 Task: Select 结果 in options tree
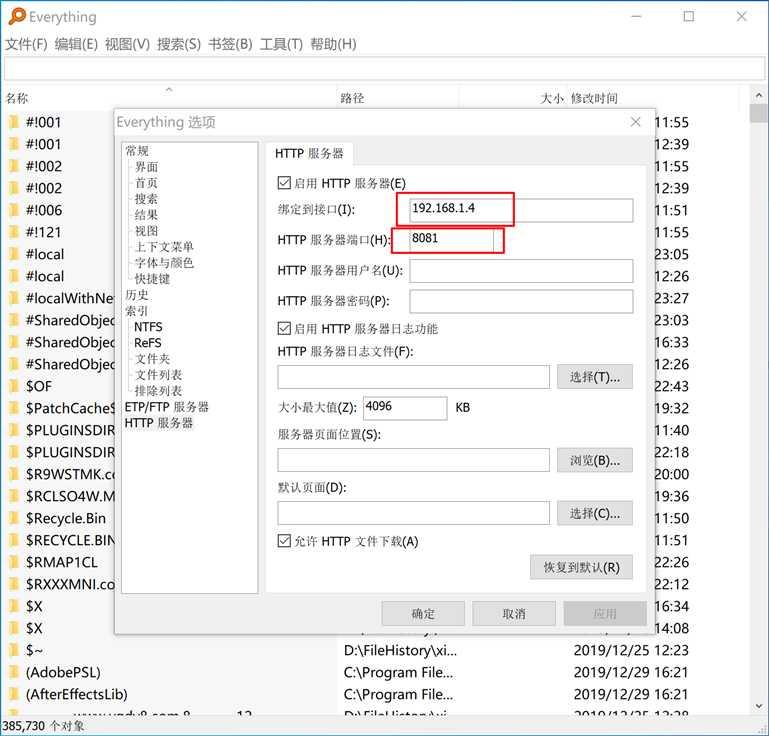coord(146,215)
